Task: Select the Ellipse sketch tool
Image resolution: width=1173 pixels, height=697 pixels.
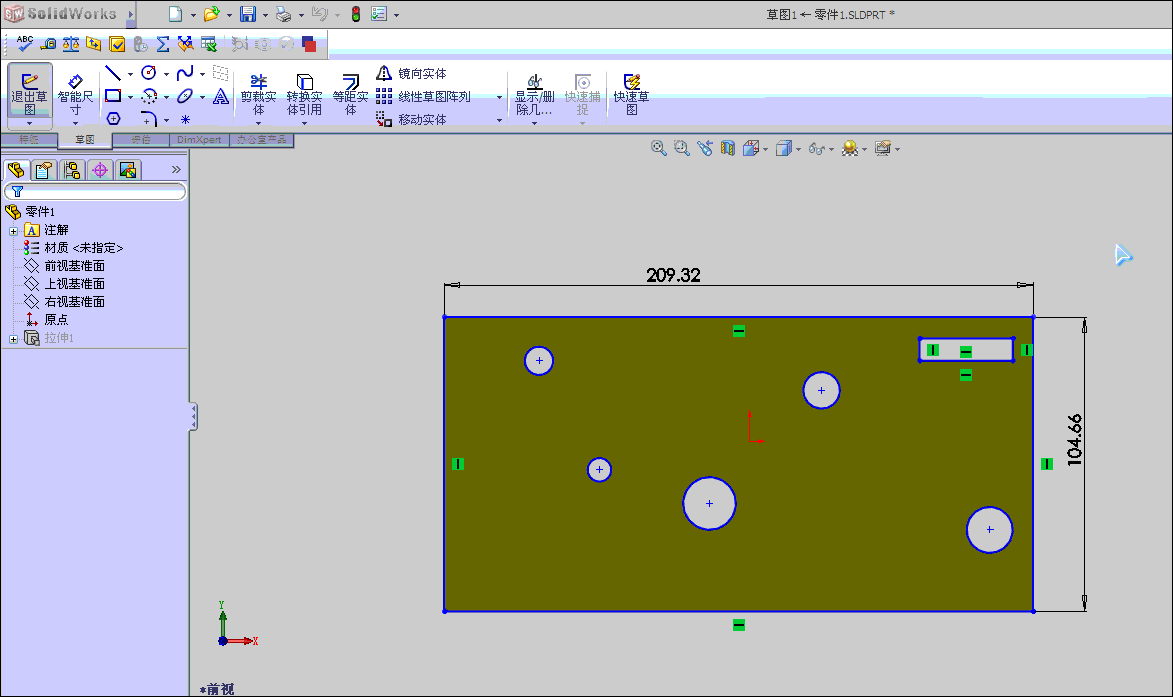Action: click(185, 96)
